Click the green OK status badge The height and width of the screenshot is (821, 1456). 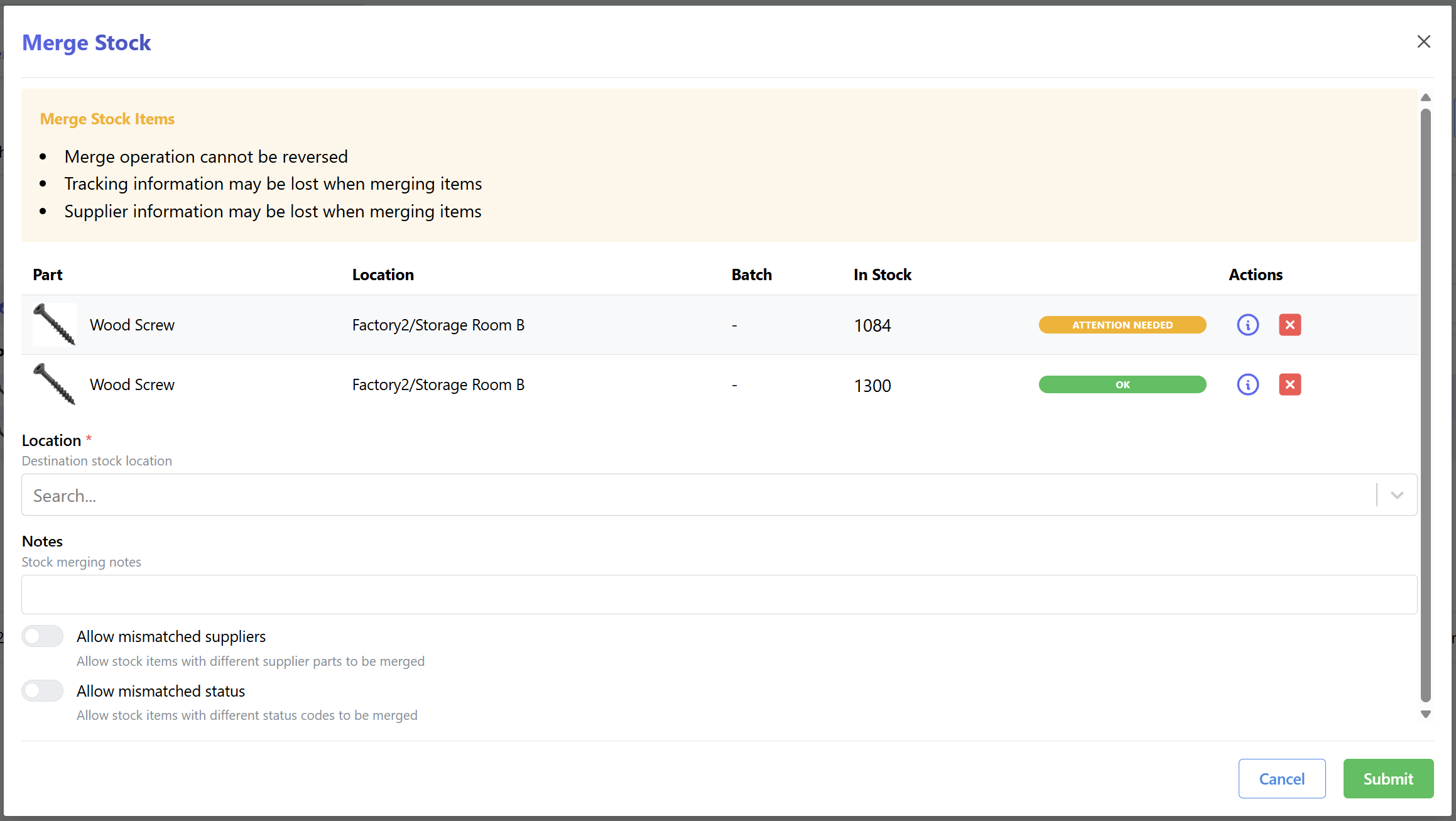1122,384
